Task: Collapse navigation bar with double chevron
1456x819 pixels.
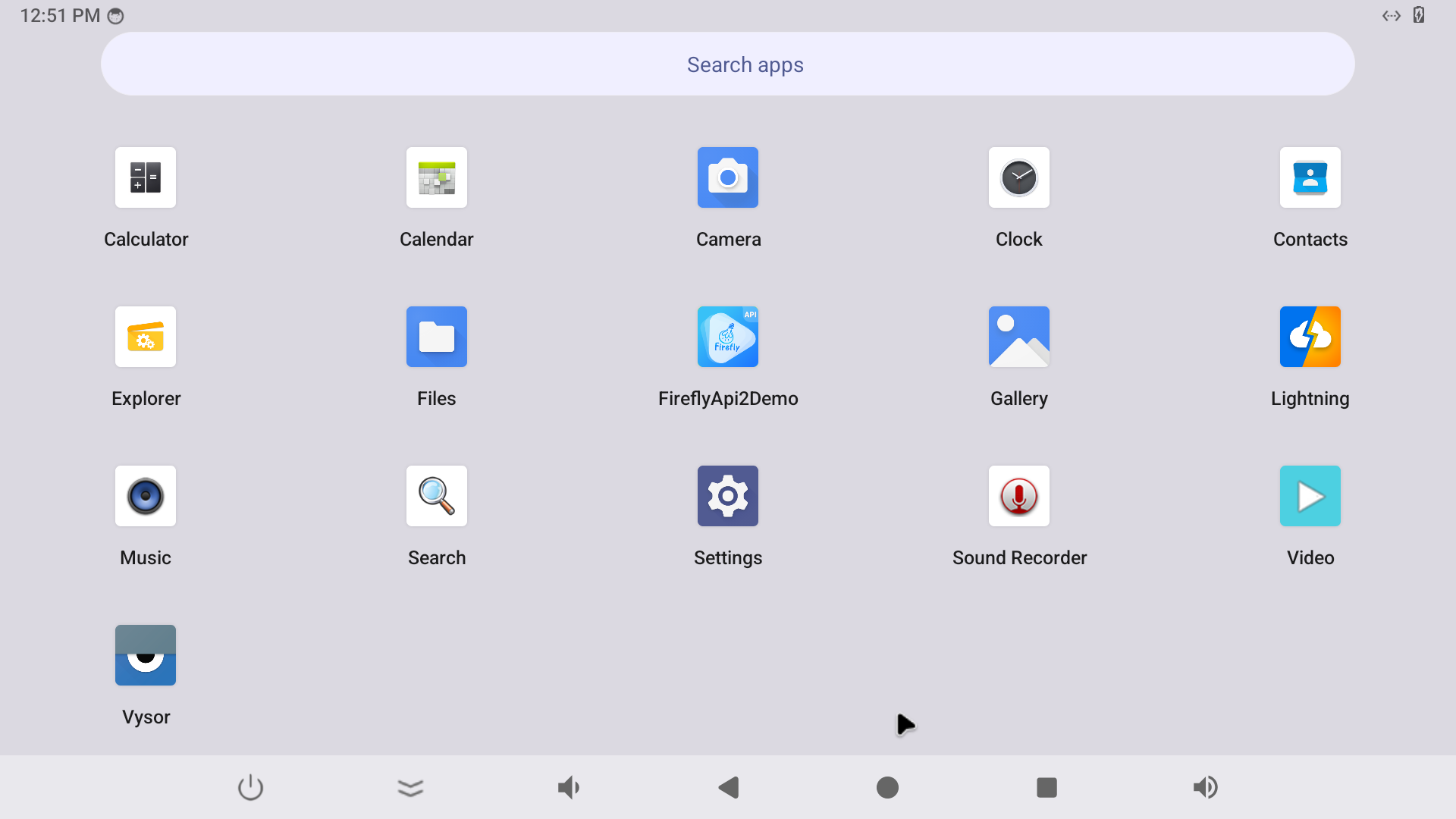Action: click(410, 788)
